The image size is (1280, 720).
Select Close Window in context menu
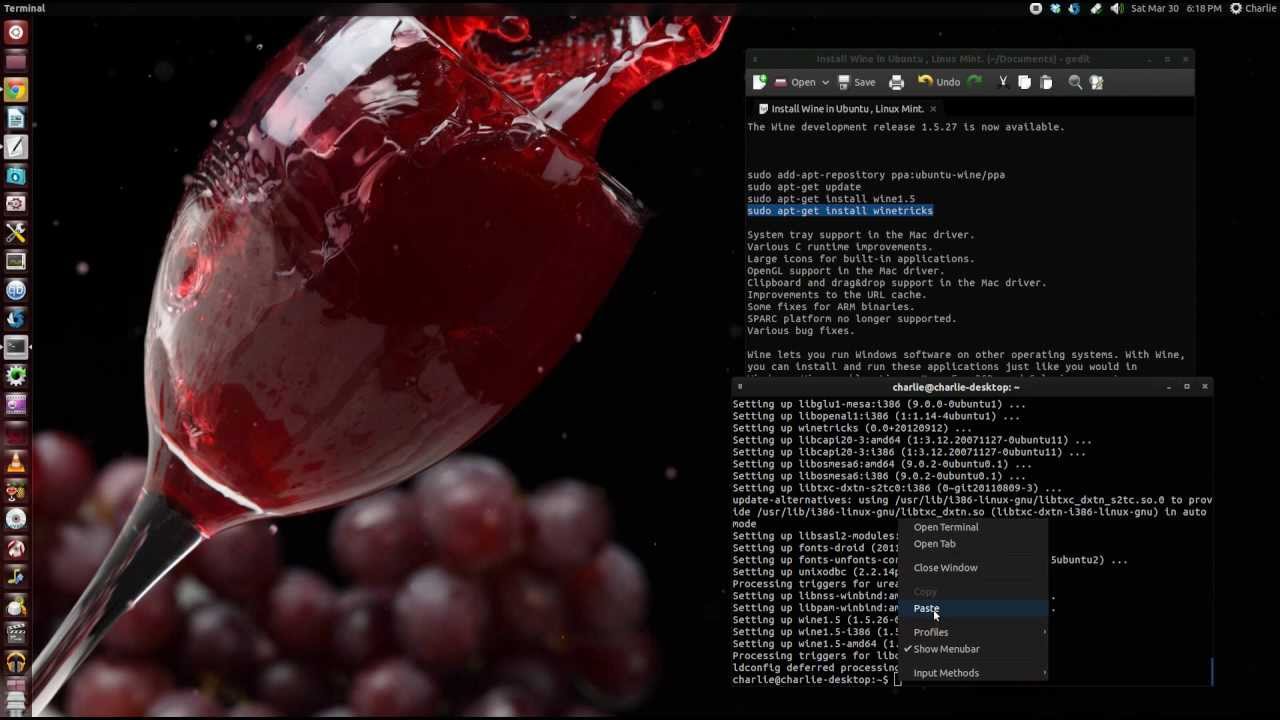point(946,568)
